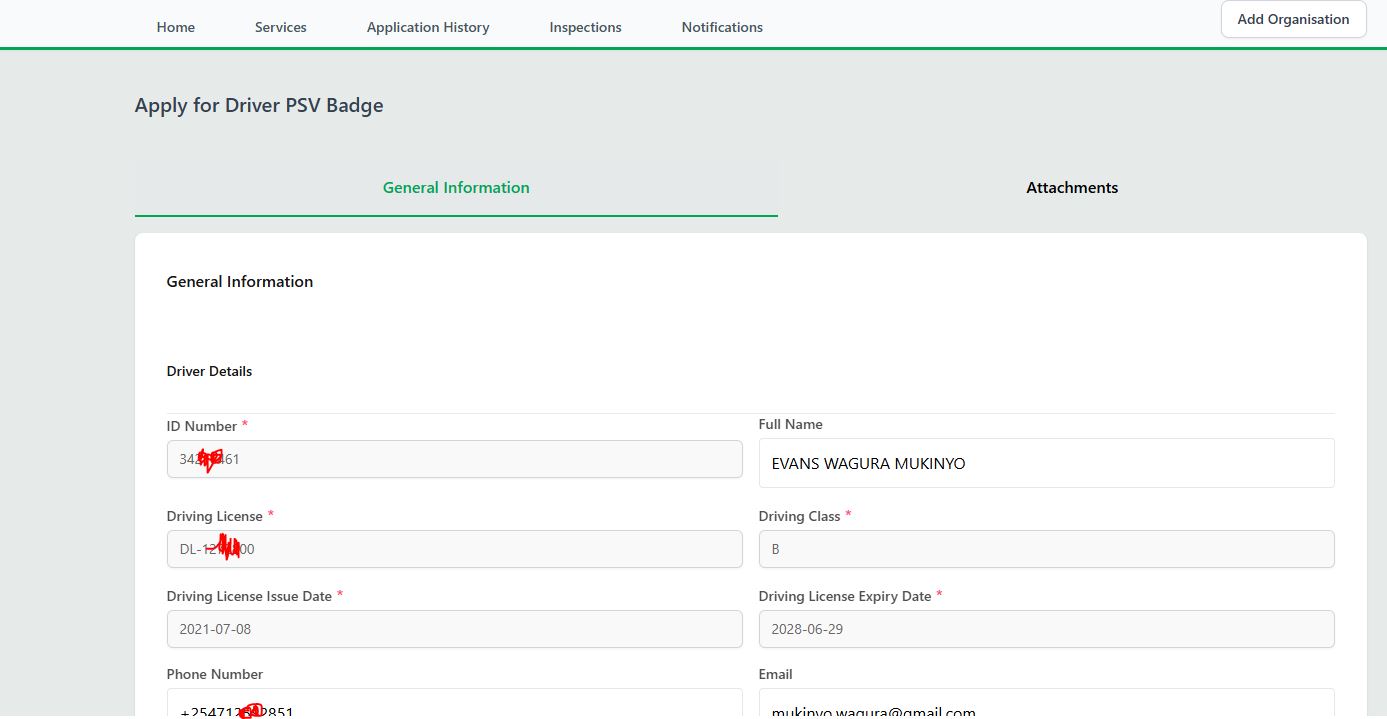Select the General Information tab

click(456, 187)
